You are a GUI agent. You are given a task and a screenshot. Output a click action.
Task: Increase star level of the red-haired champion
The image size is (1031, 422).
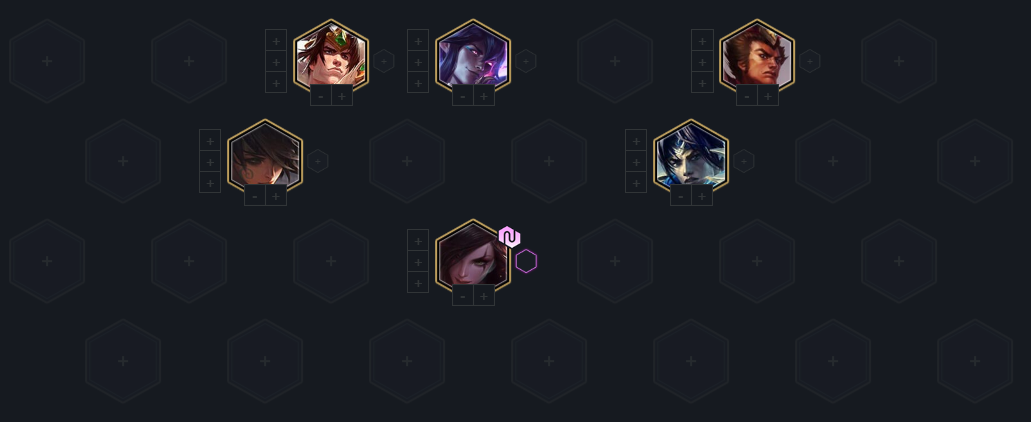[x=484, y=295]
